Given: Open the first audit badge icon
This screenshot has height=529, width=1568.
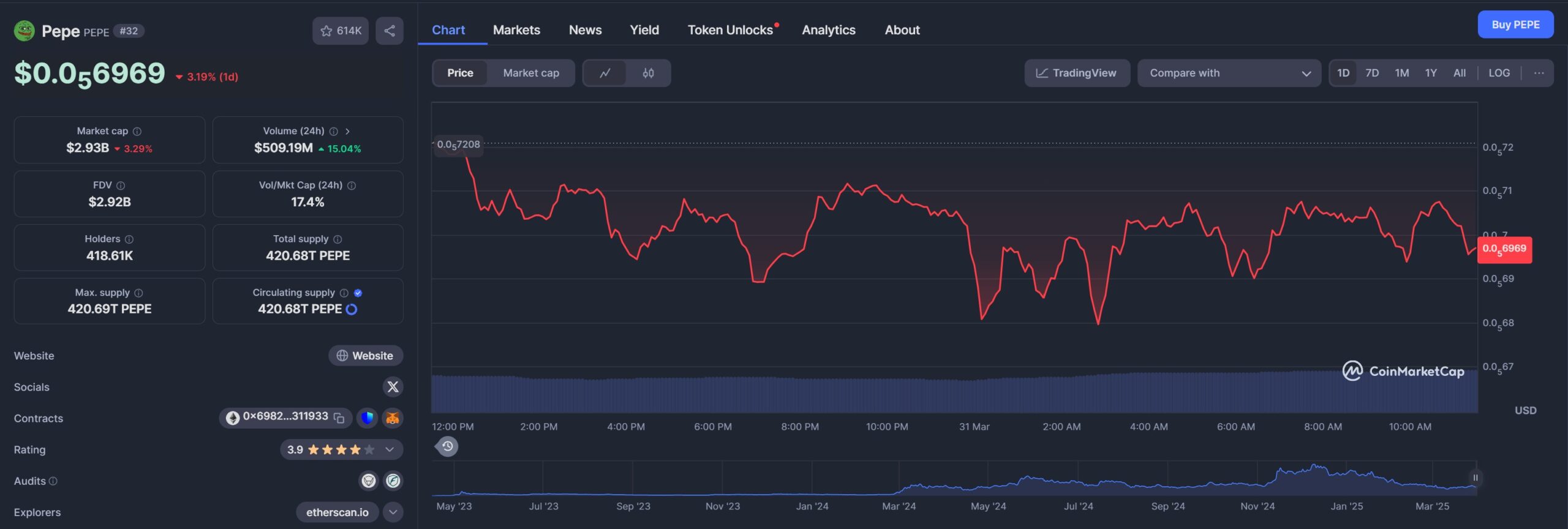Looking at the screenshot, I should tap(368, 481).
